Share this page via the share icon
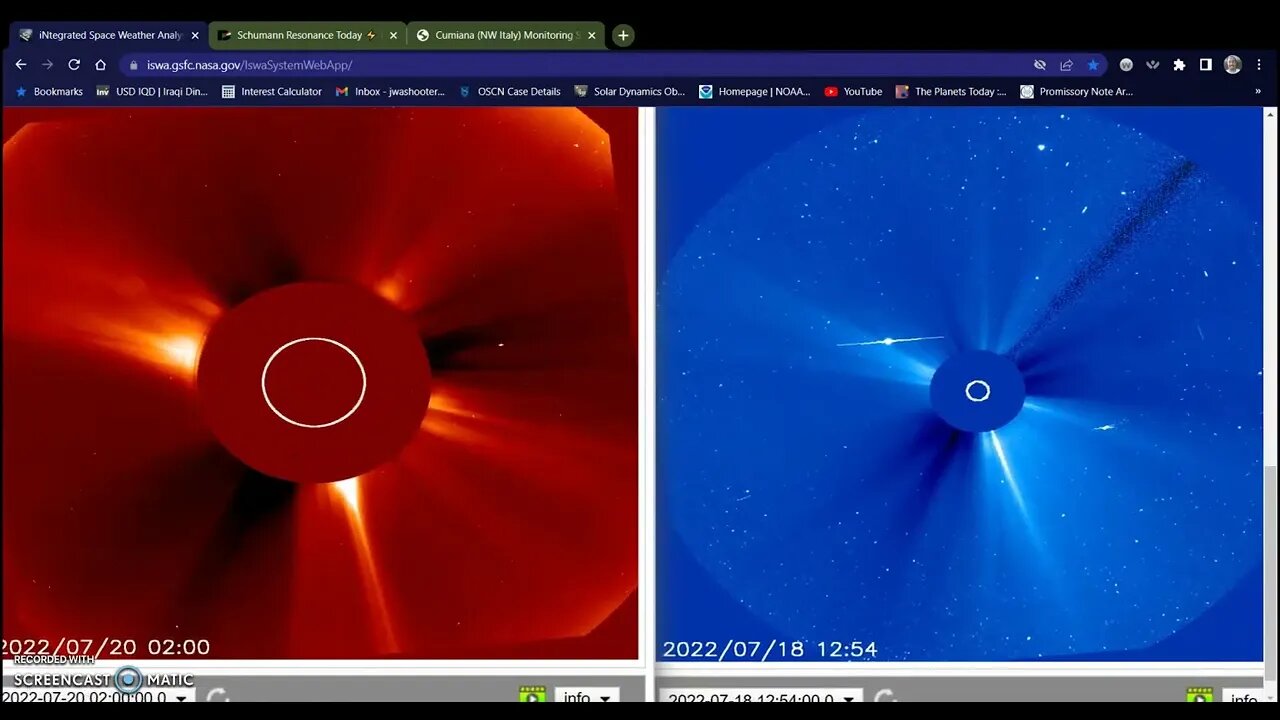Image resolution: width=1280 pixels, height=720 pixels. [x=1066, y=65]
